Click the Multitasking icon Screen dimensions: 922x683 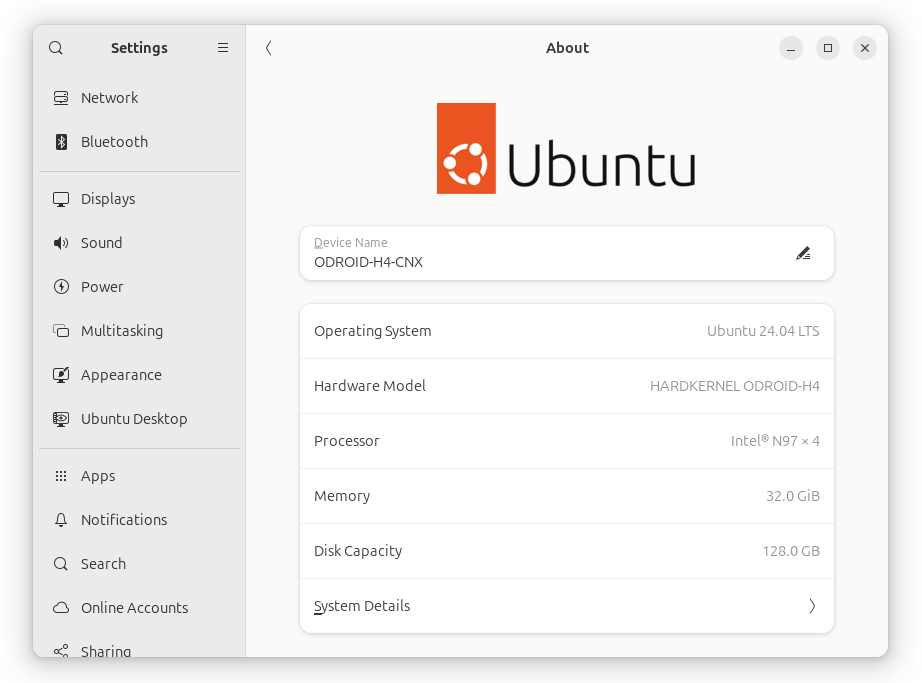coord(61,331)
